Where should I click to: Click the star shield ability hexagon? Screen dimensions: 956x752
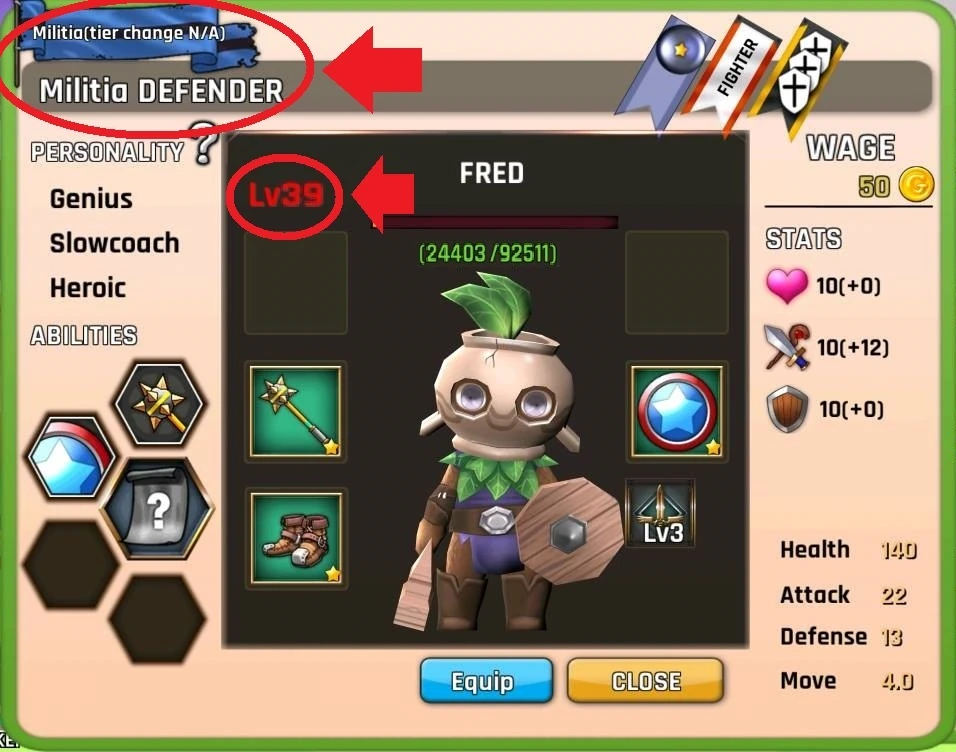pyautogui.click(x=71, y=456)
